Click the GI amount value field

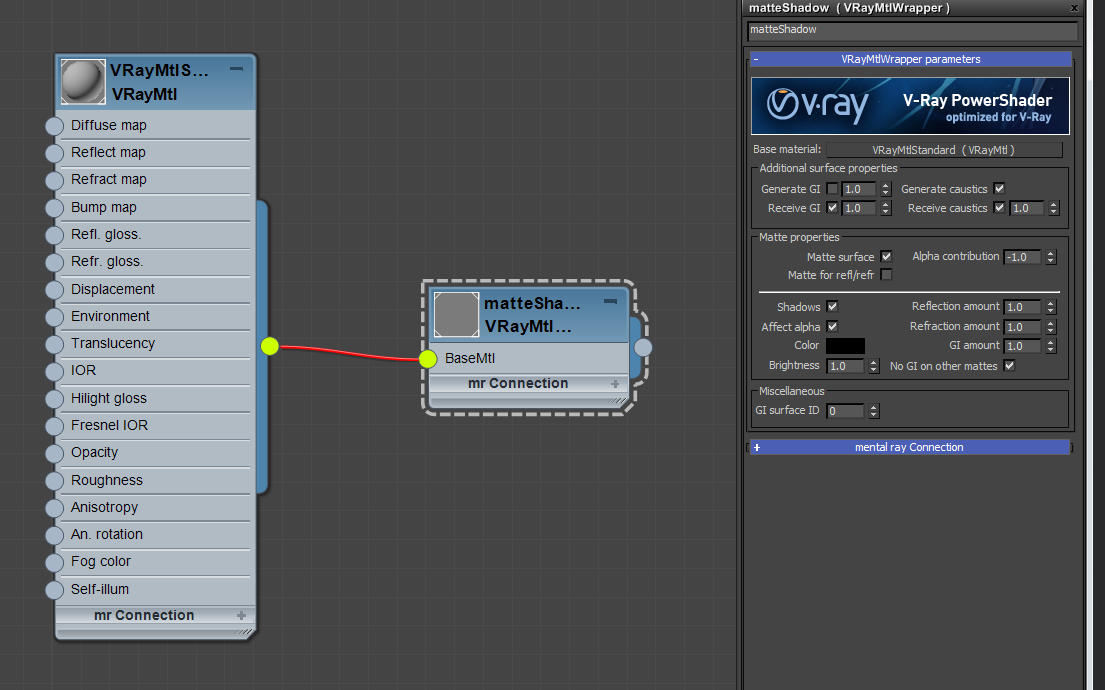1023,346
